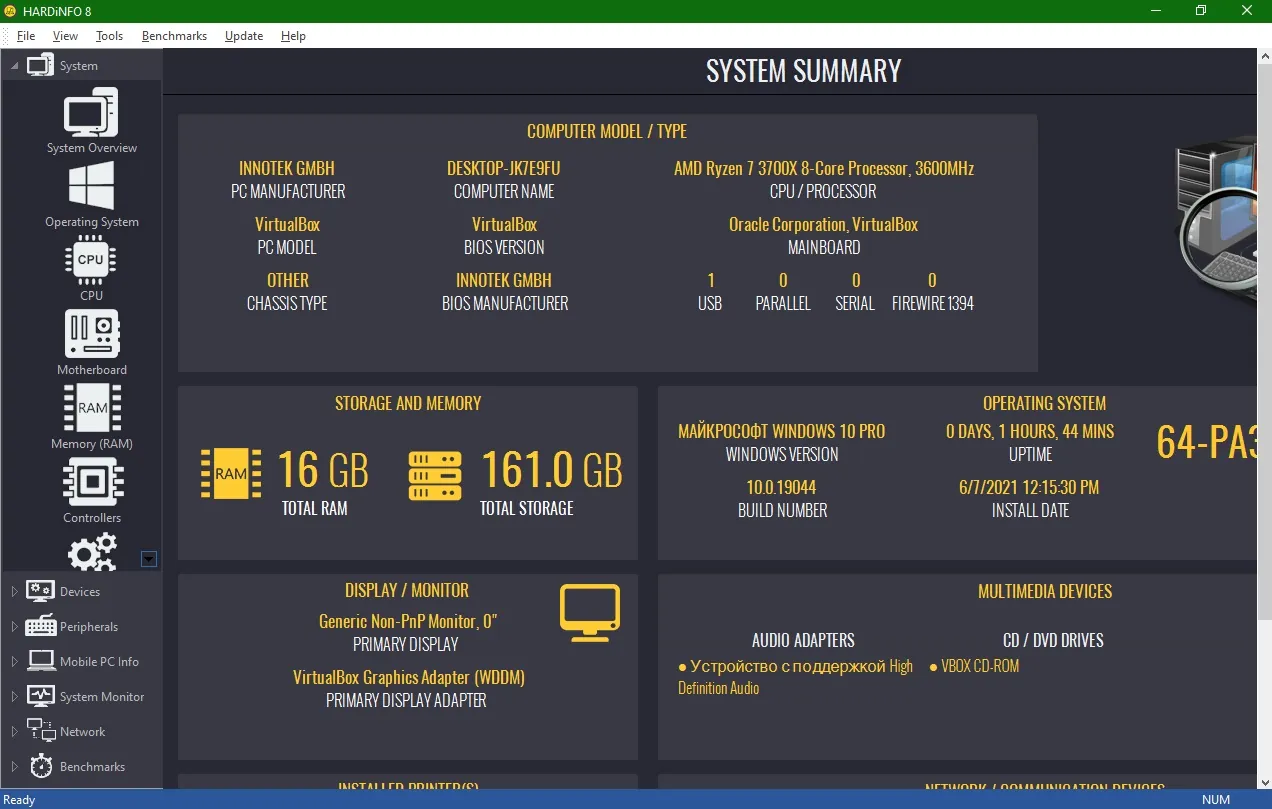Click the 16 GB total RAM value
Screen dimensions: 1272x809
pos(322,470)
